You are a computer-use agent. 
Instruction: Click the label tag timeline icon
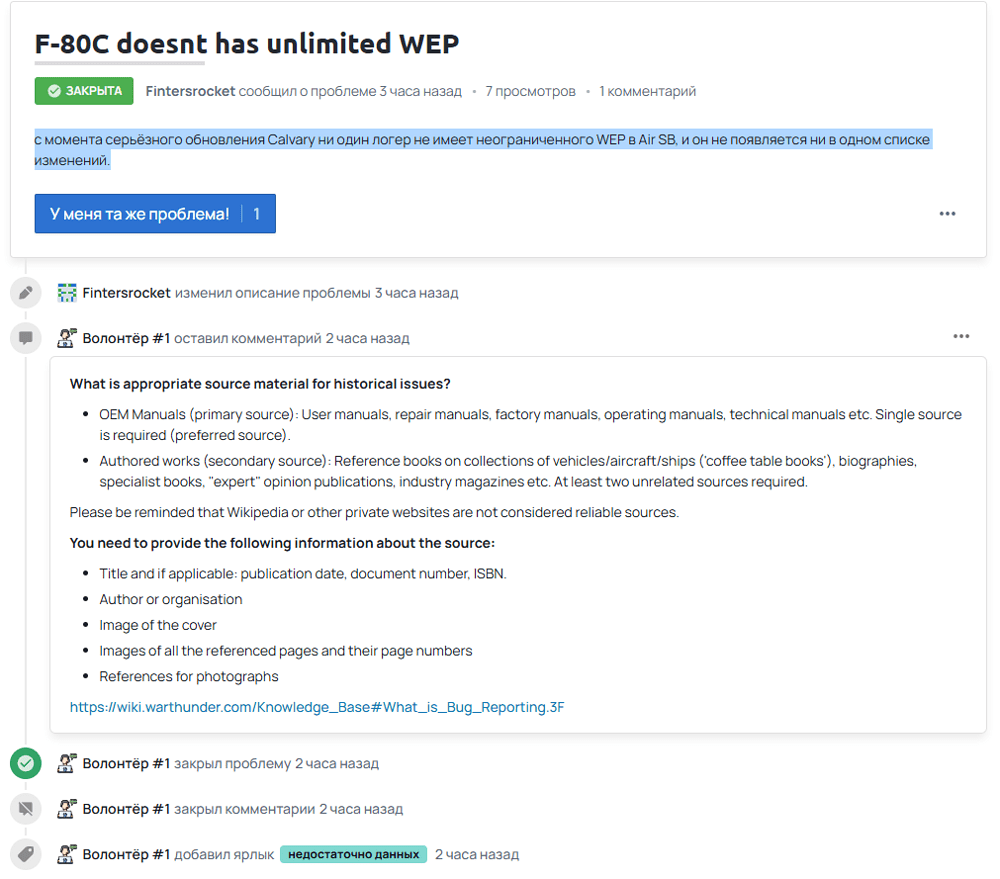pyautogui.click(x=26, y=854)
